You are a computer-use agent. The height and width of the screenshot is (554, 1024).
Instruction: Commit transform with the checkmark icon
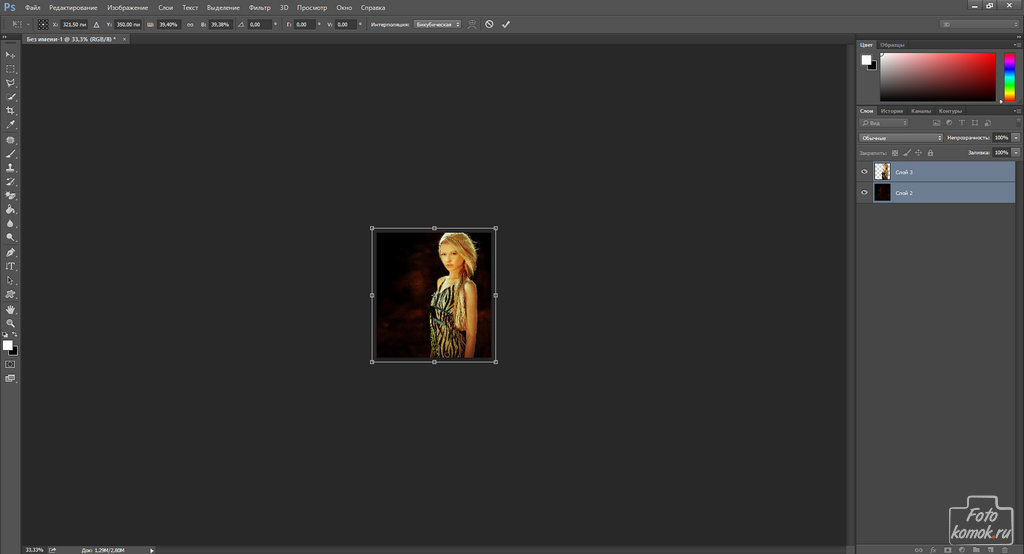click(506, 23)
